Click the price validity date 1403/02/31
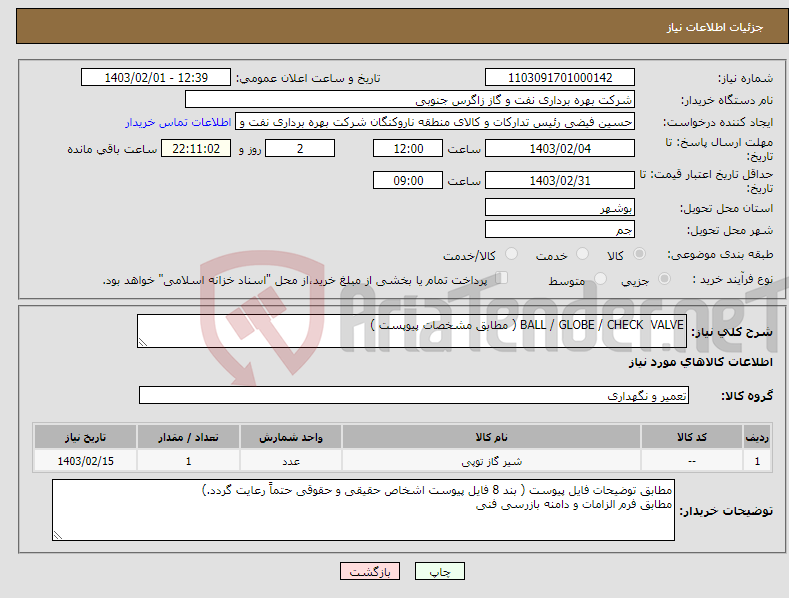This screenshot has height=598, width=789. (560, 180)
